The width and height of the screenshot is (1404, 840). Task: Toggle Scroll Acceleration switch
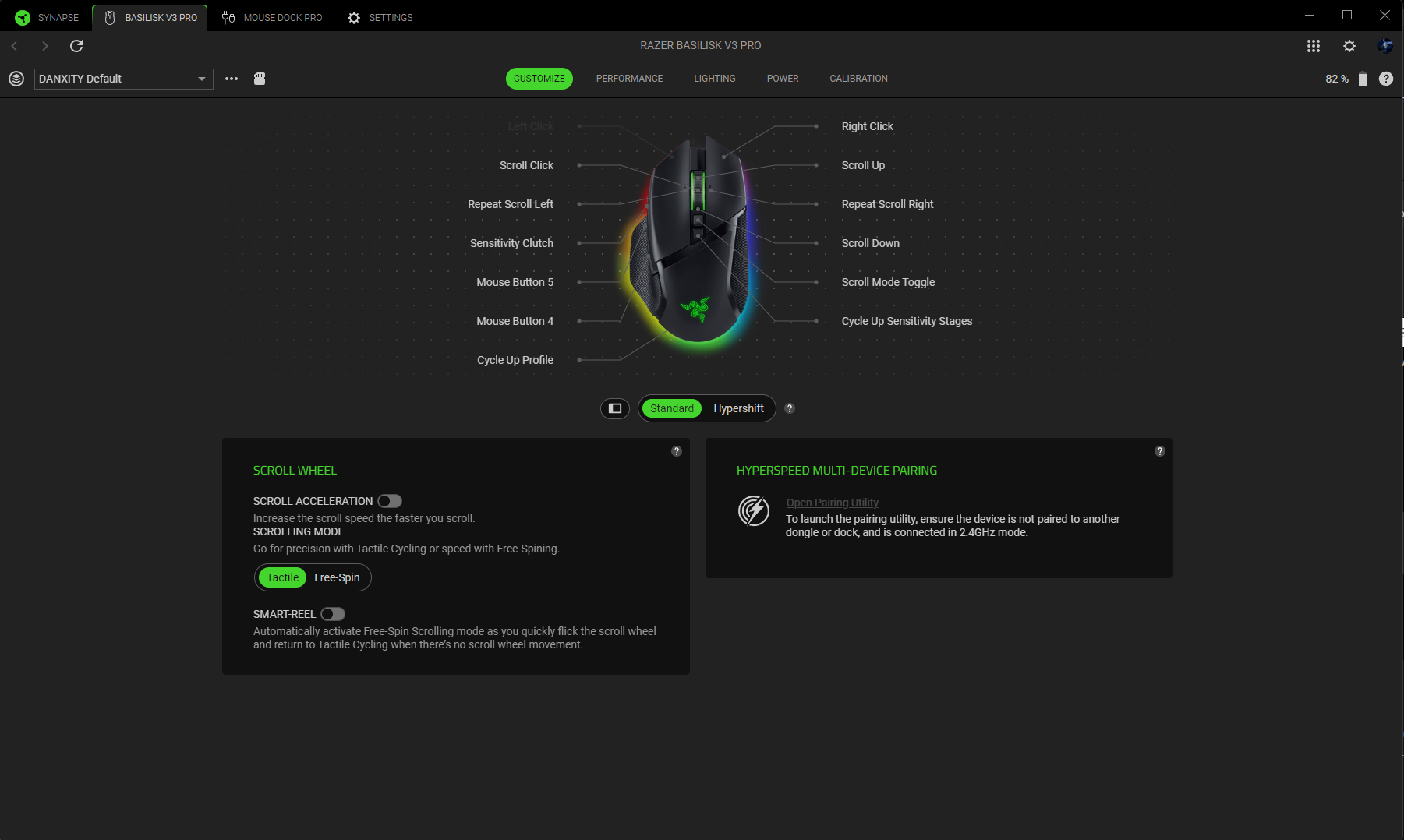tap(390, 501)
